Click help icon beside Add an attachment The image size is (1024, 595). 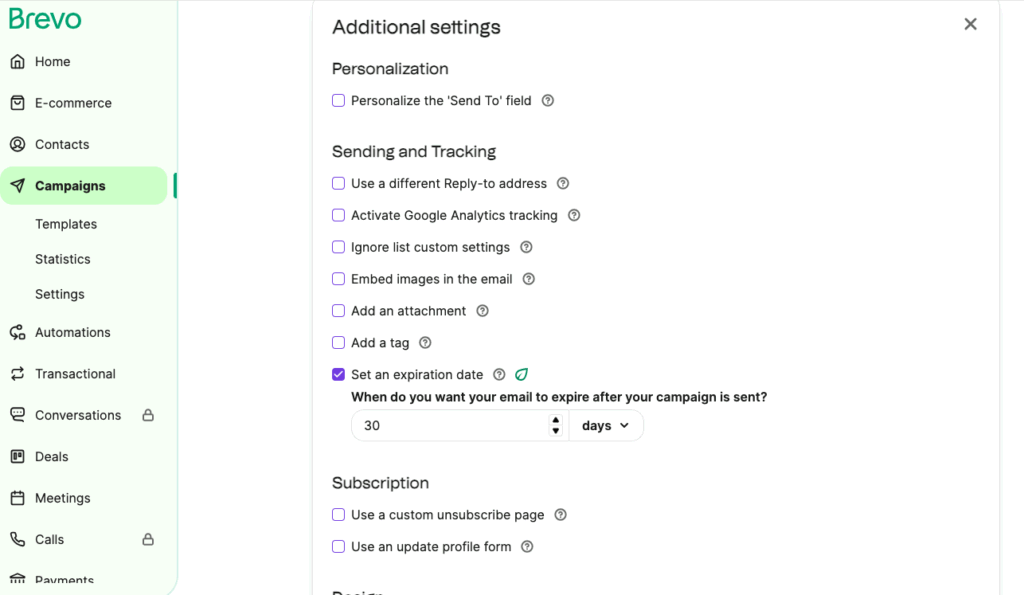(x=483, y=311)
